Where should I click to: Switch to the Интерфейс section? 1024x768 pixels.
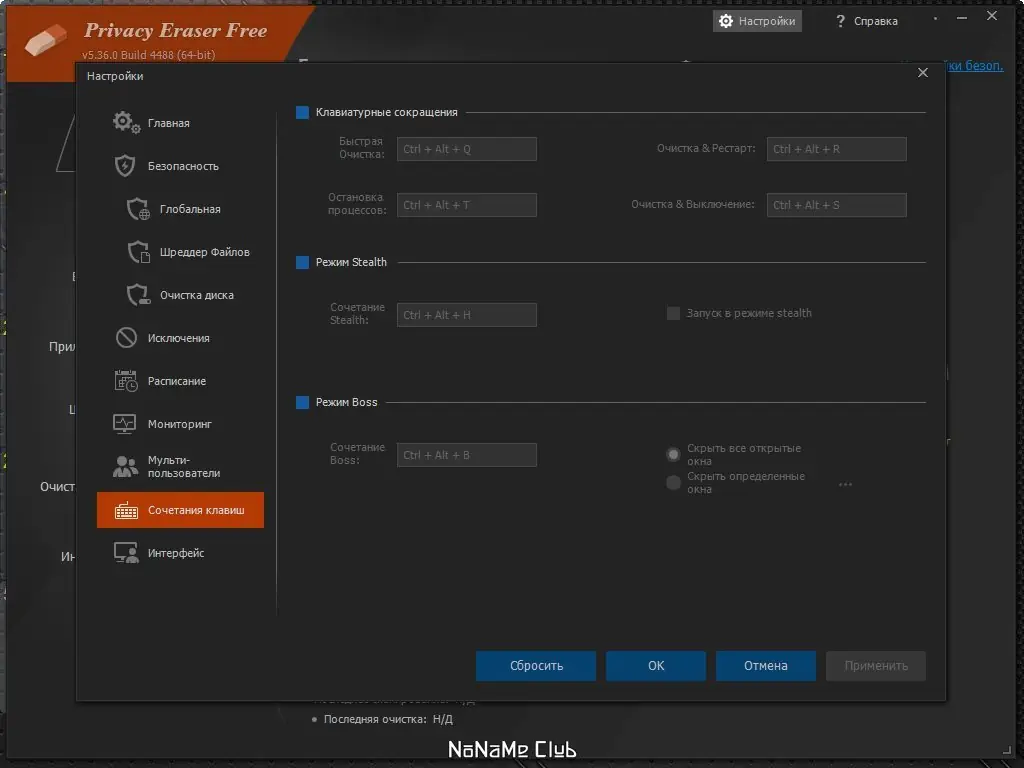pyautogui.click(x=180, y=553)
